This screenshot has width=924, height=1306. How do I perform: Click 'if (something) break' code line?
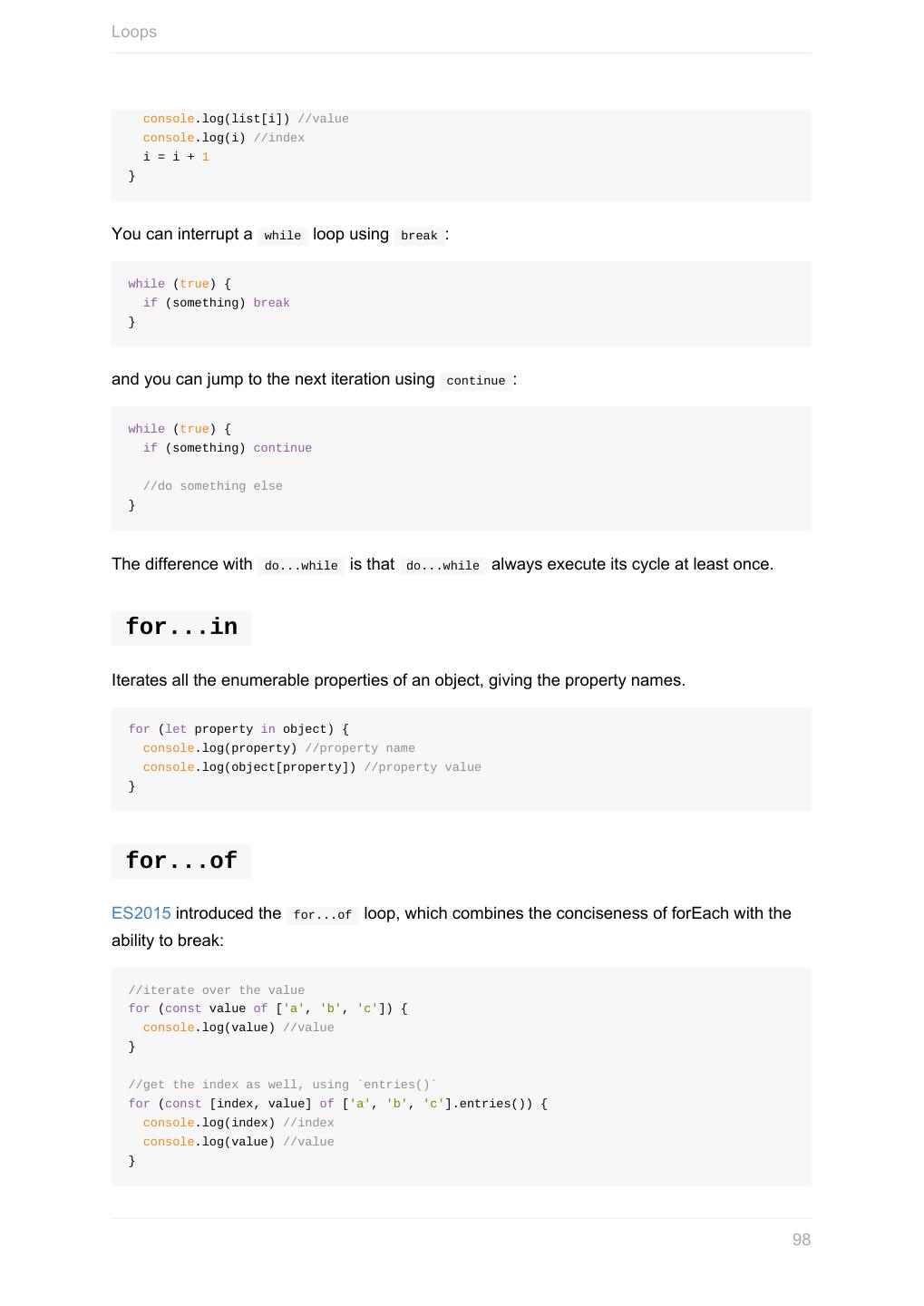(x=217, y=303)
